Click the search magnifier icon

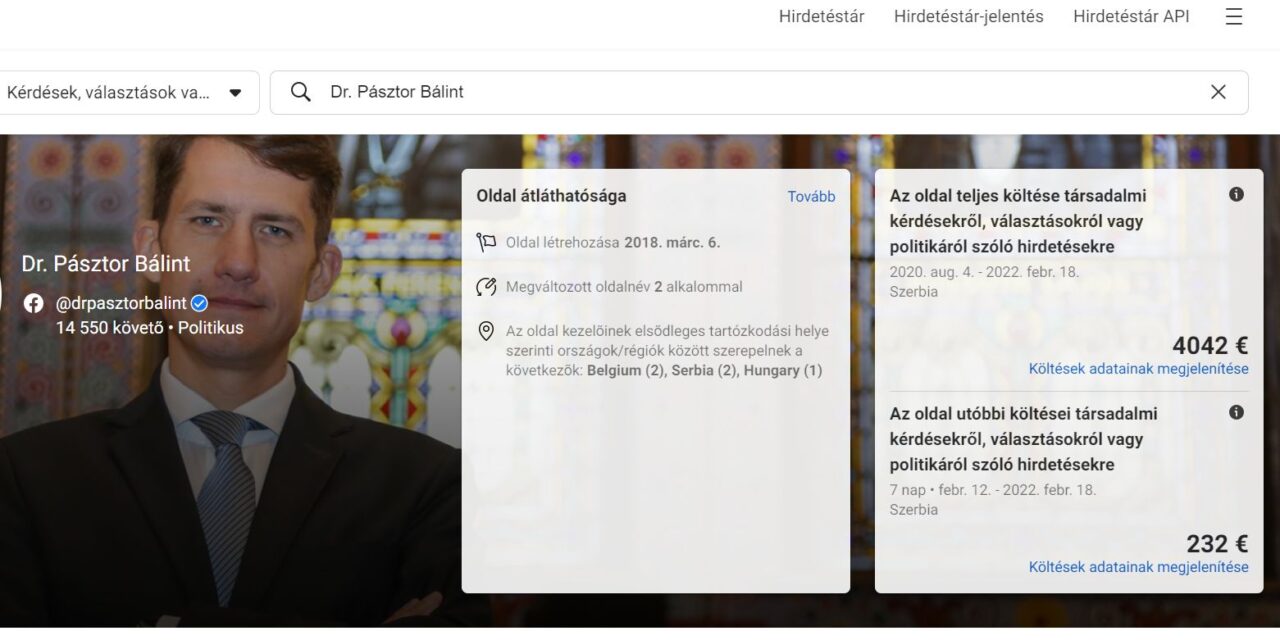pyautogui.click(x=300, y=91)
